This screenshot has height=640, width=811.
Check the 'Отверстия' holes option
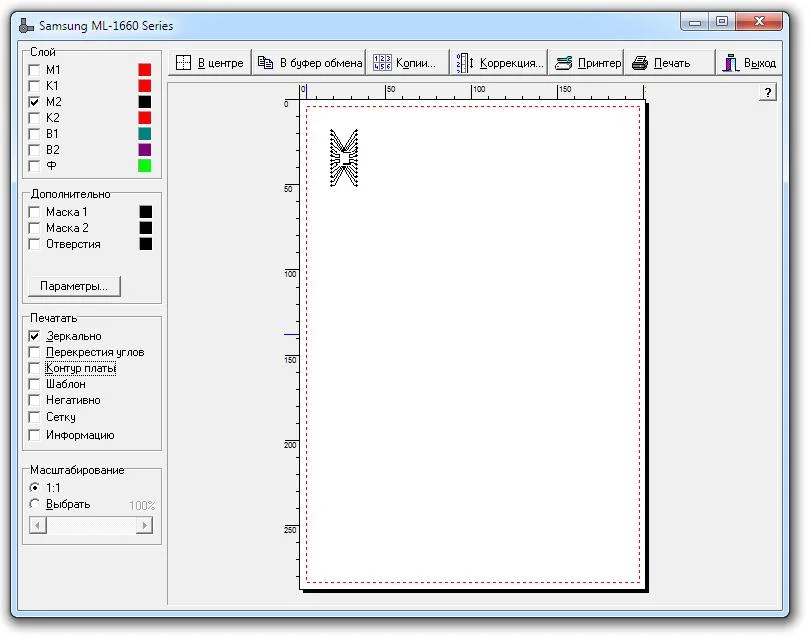coord(34,244)
